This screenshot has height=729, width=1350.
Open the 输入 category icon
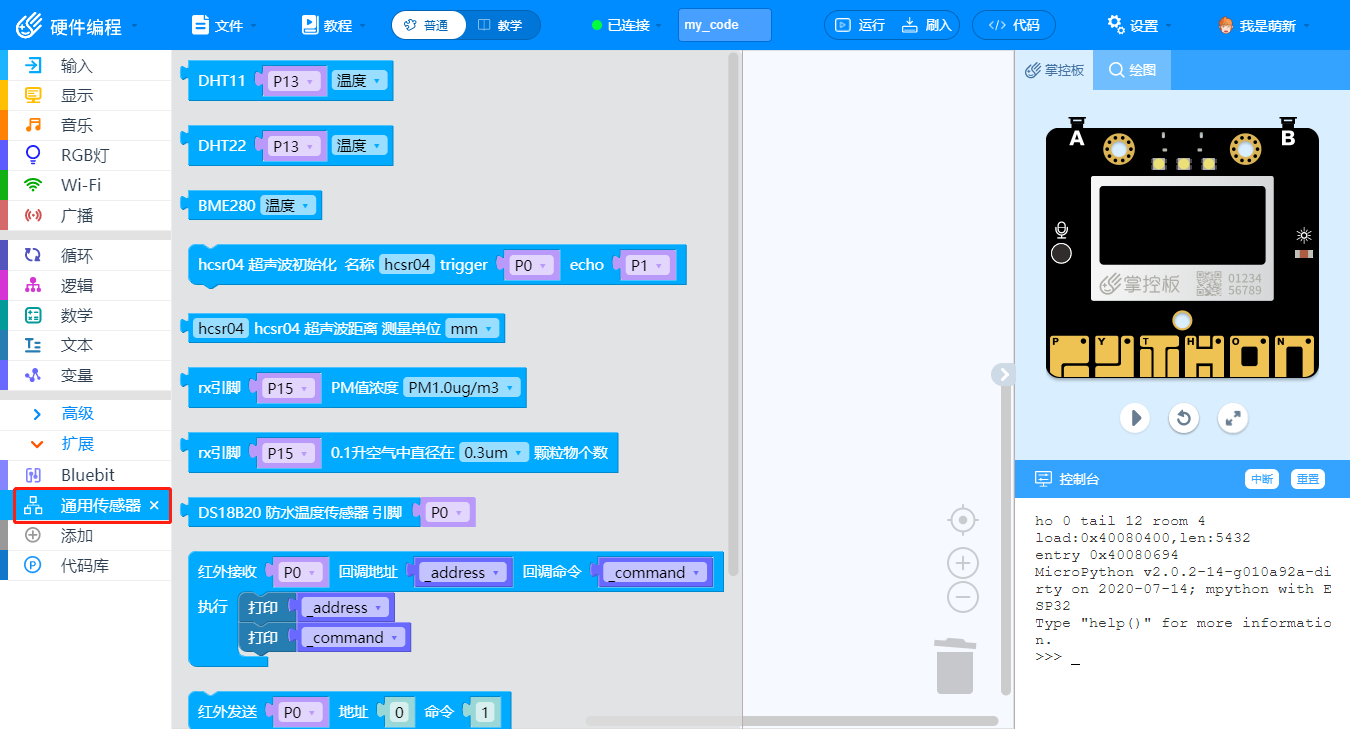pos(34,66)
